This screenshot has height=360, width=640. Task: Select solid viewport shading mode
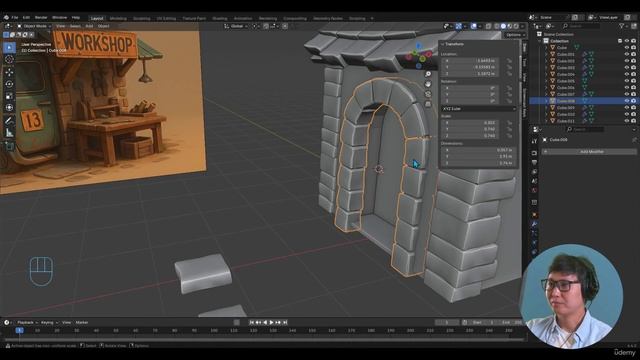tap(503, 26)
